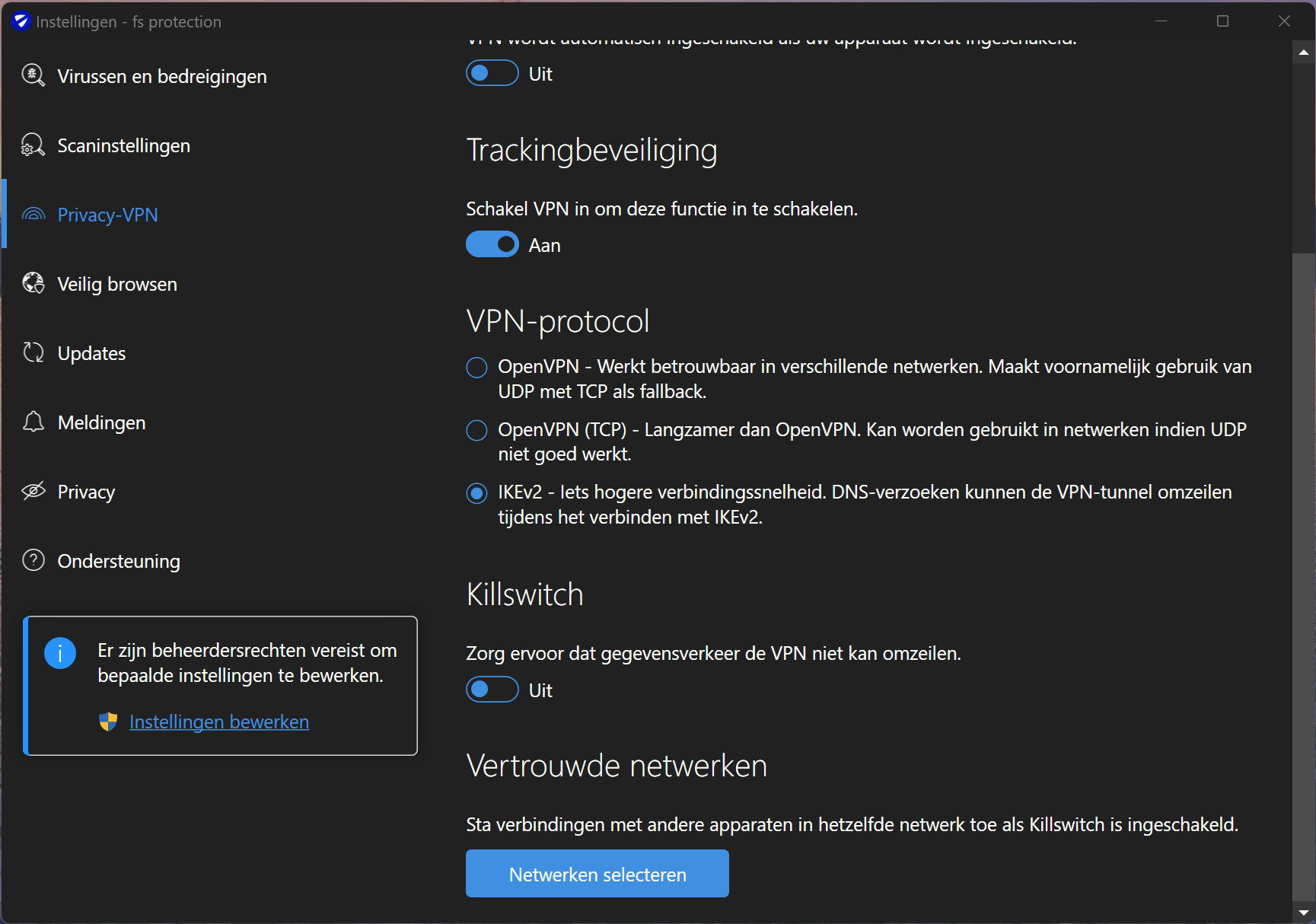Enable the Killswitch toggle

pyautogui.click(x=492, y=690)
